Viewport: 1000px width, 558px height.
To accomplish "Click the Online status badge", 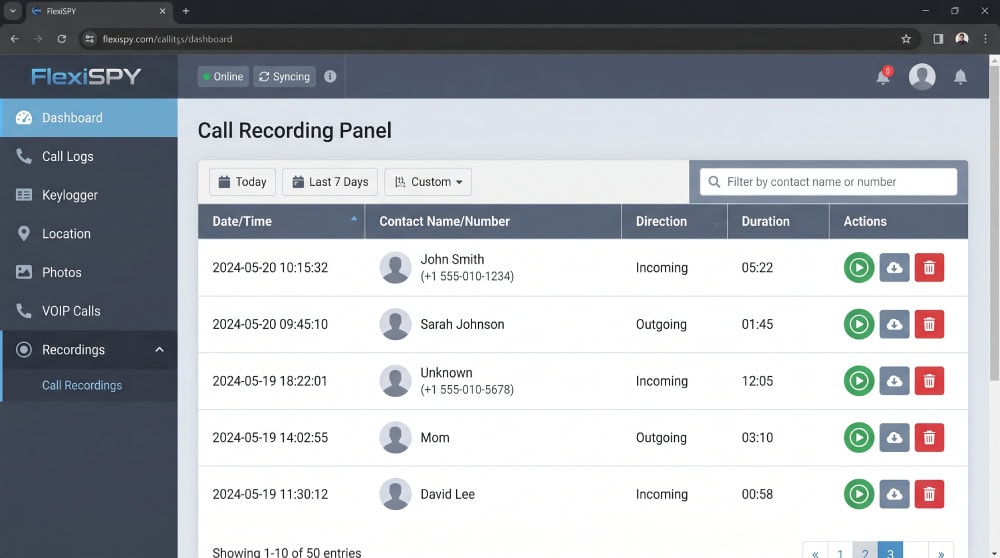I will 223,77.
